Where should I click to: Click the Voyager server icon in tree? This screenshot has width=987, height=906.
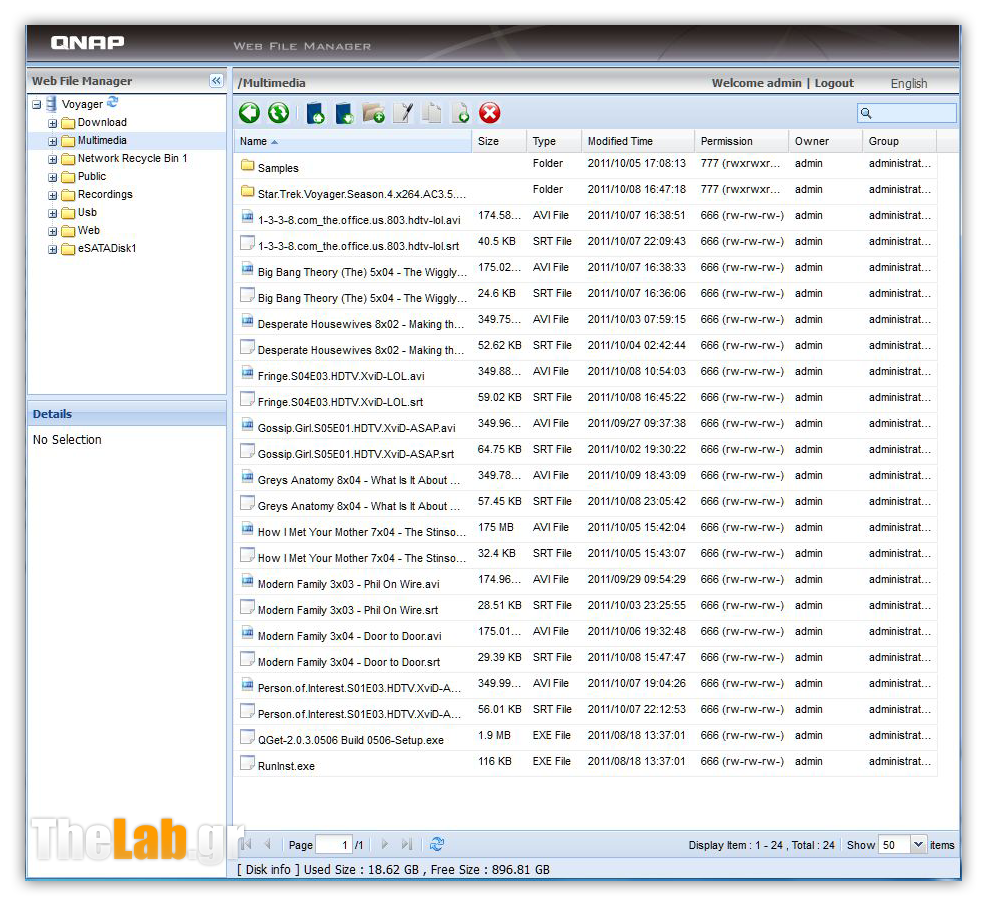(x=52, y=104)
